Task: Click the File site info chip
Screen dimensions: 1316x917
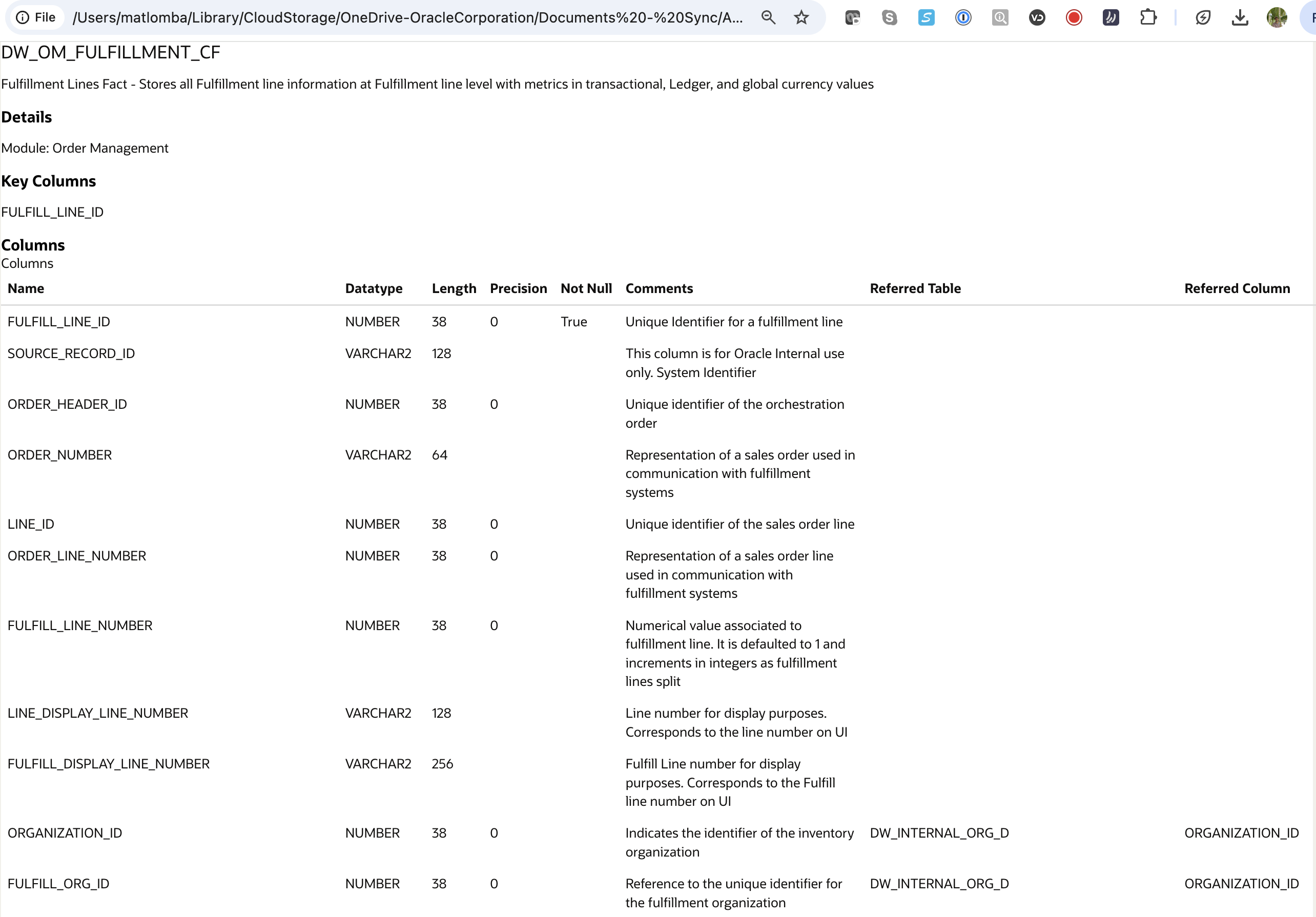Action: click(37, 18)
